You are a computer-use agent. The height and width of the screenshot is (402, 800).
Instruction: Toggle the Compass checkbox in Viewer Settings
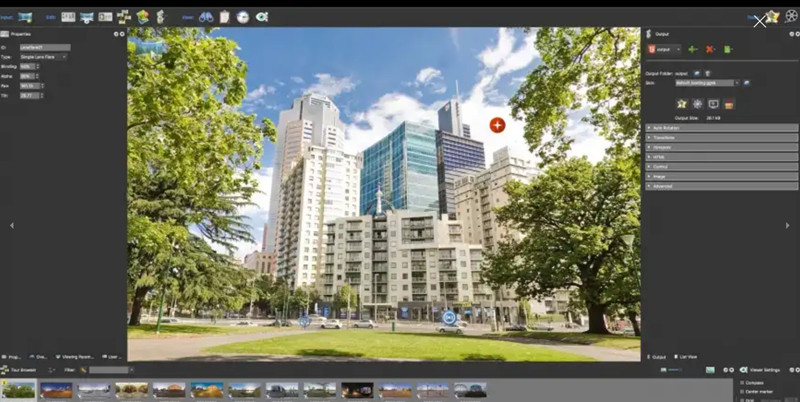click(x=742, y=383)
